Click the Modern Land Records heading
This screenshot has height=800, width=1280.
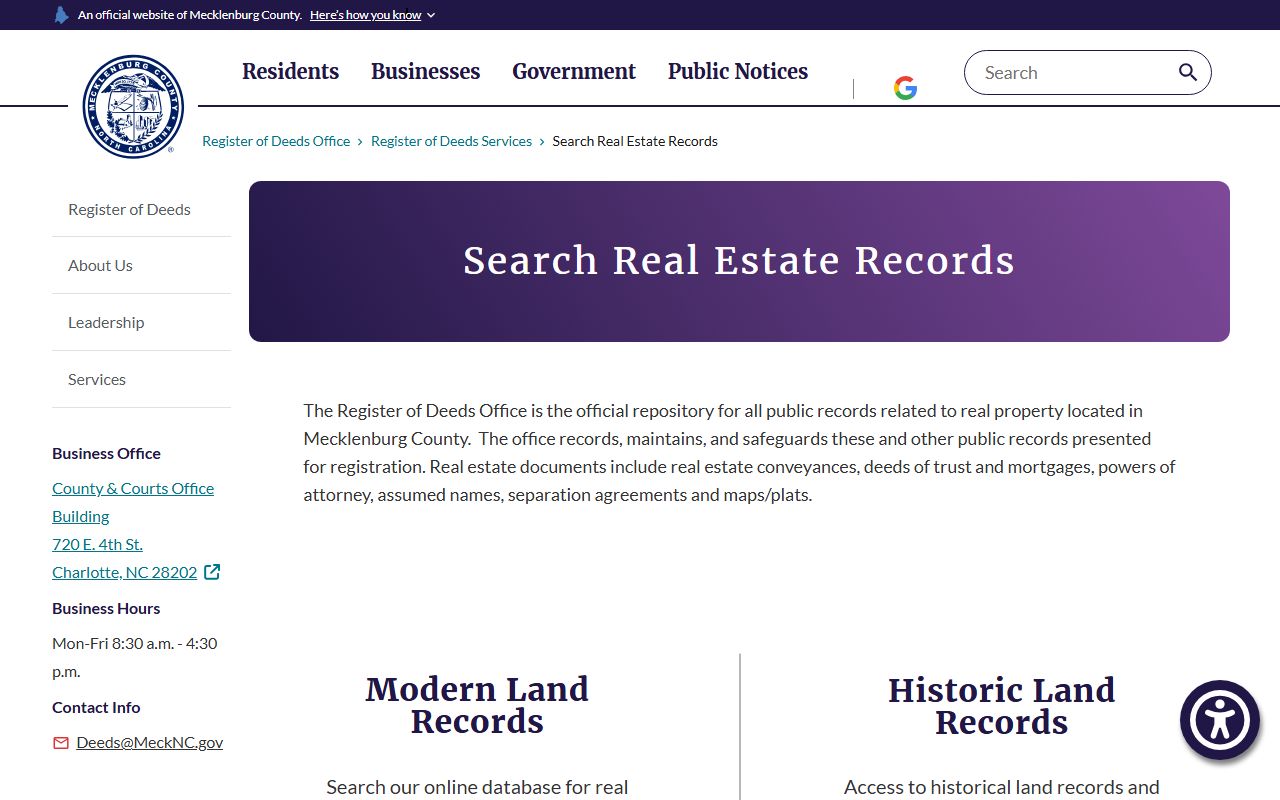click(x=477, y=705)
